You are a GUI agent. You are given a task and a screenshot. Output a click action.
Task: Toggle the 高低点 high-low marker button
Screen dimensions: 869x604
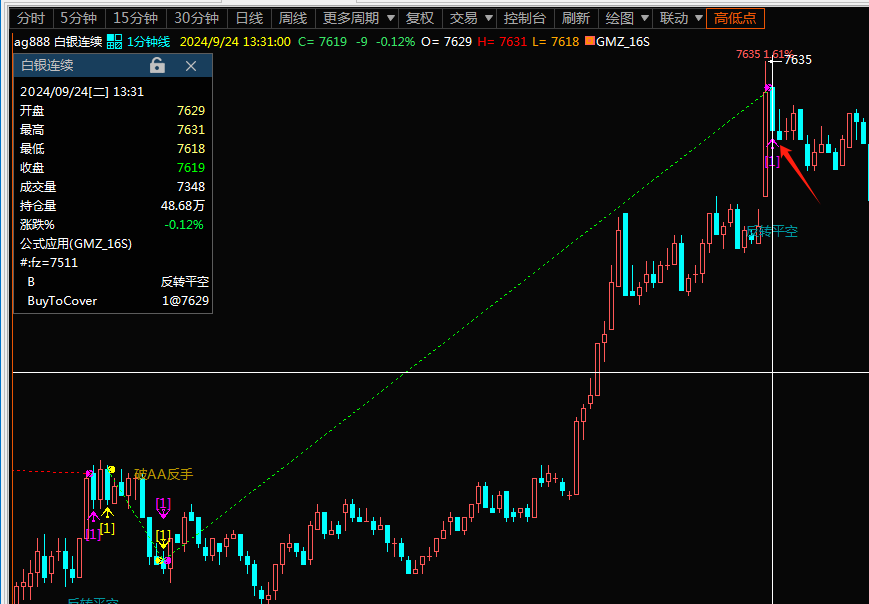735,18
